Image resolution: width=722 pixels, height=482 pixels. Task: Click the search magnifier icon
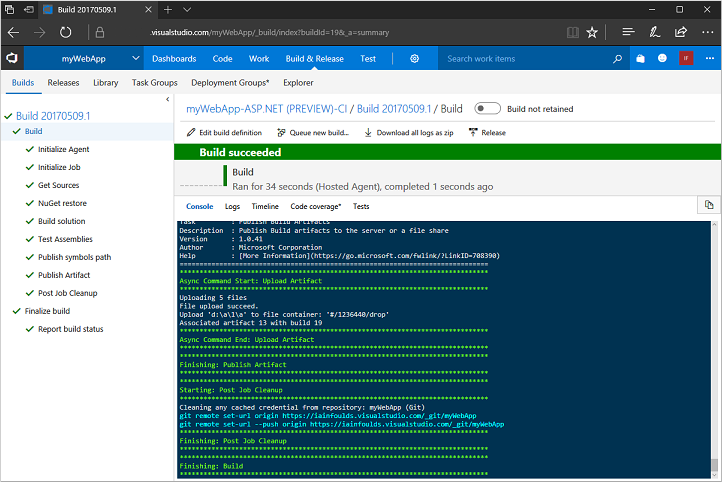point(617,58)
